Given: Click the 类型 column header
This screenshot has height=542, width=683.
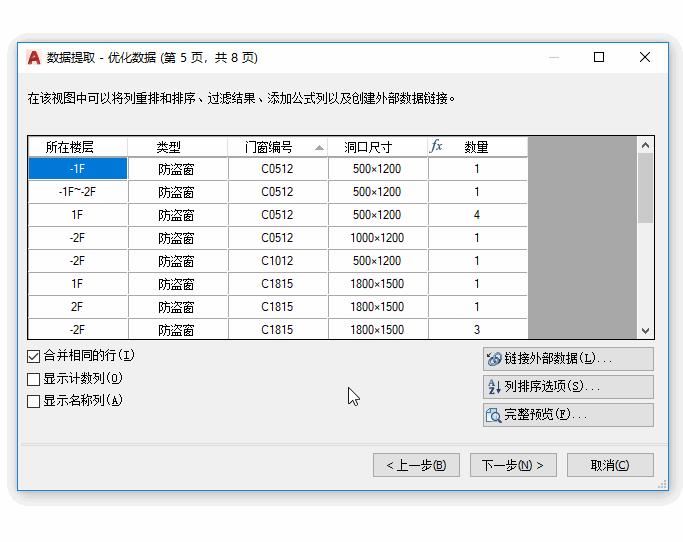Looking at the screenshot, I should 178,147.
